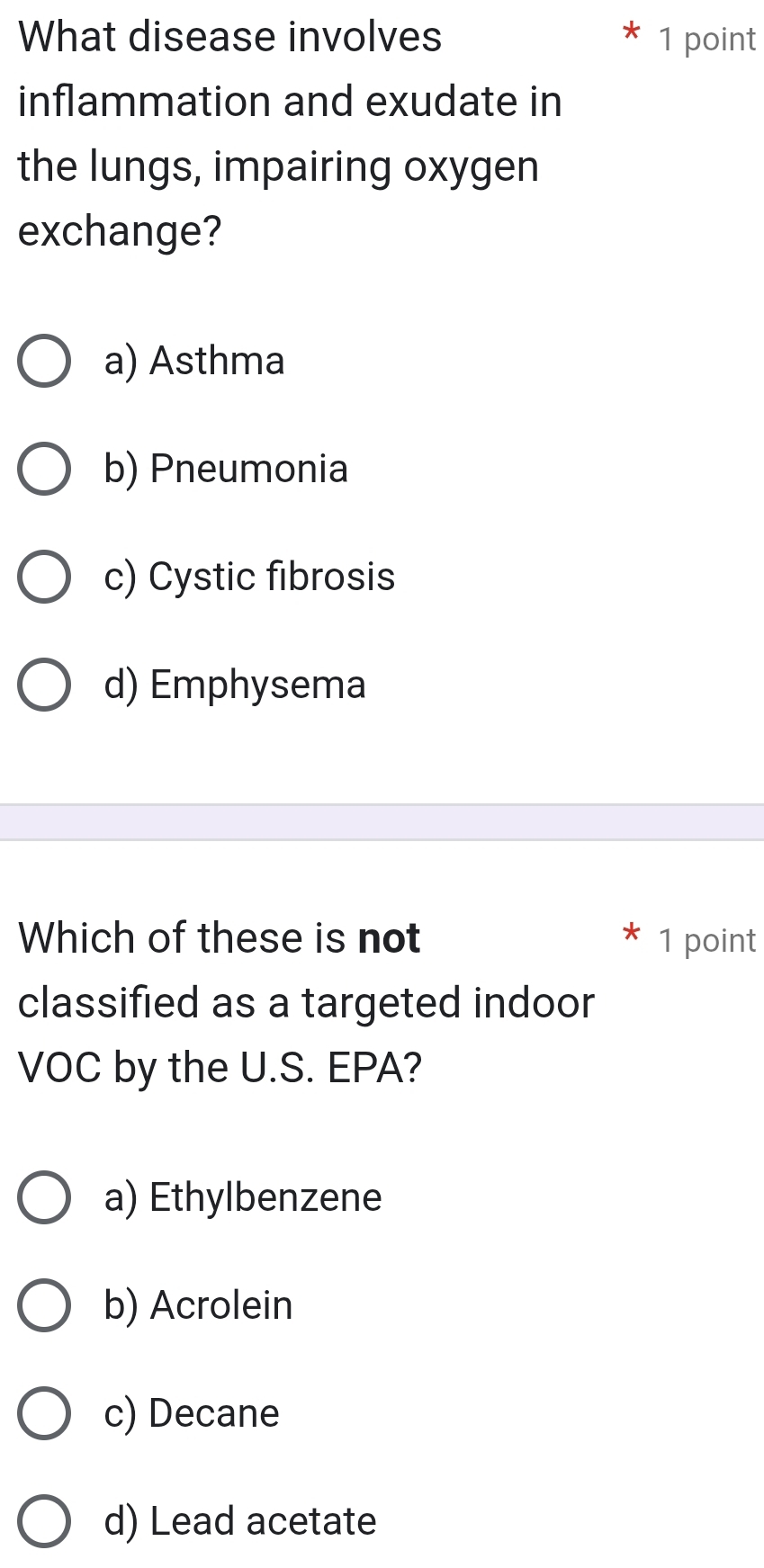Choose the Acrolein radio circle

(43, 1306)
